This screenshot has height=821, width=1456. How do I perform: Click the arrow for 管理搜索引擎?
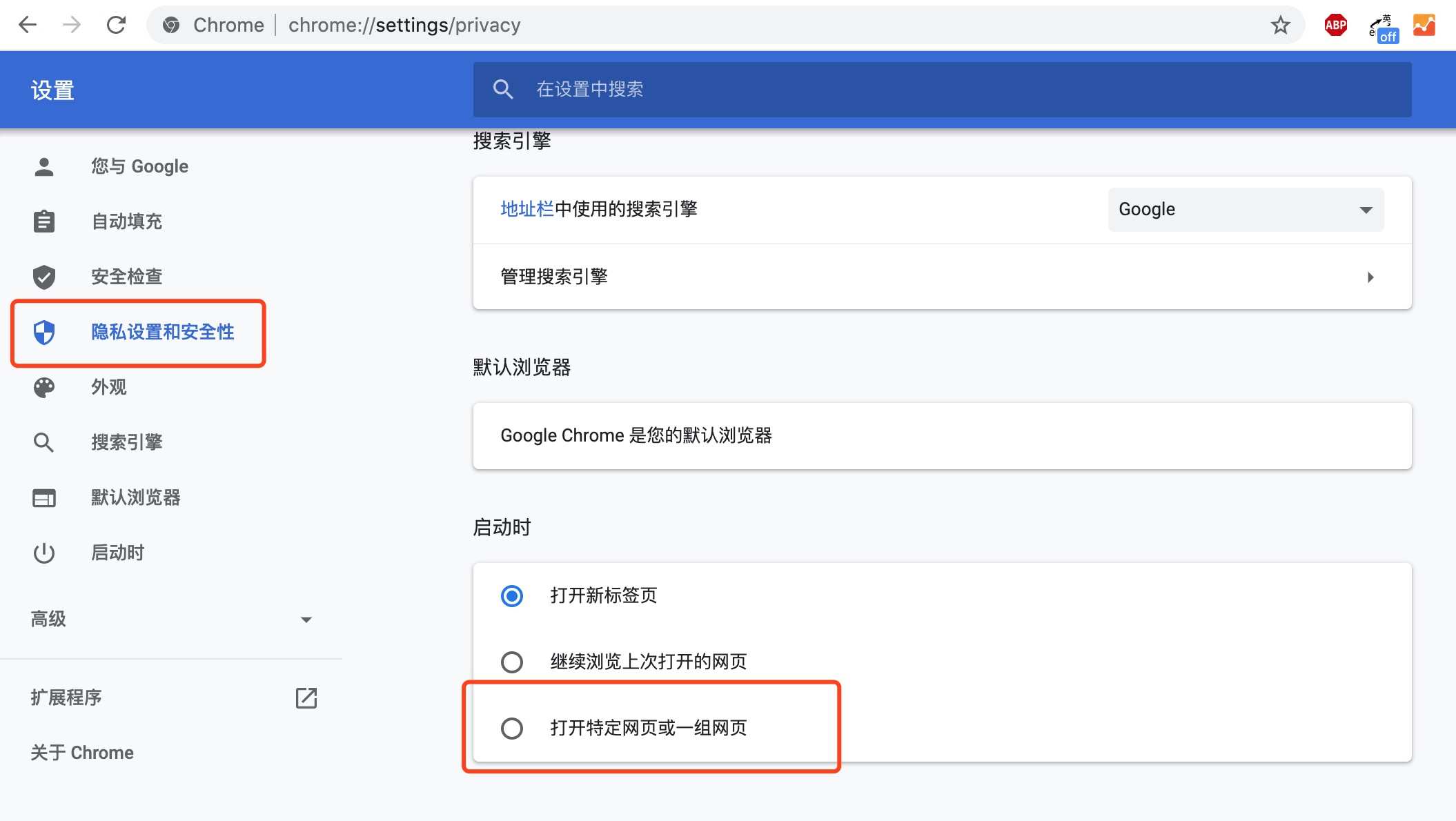pyautogui.click(x=1370, y=277)
